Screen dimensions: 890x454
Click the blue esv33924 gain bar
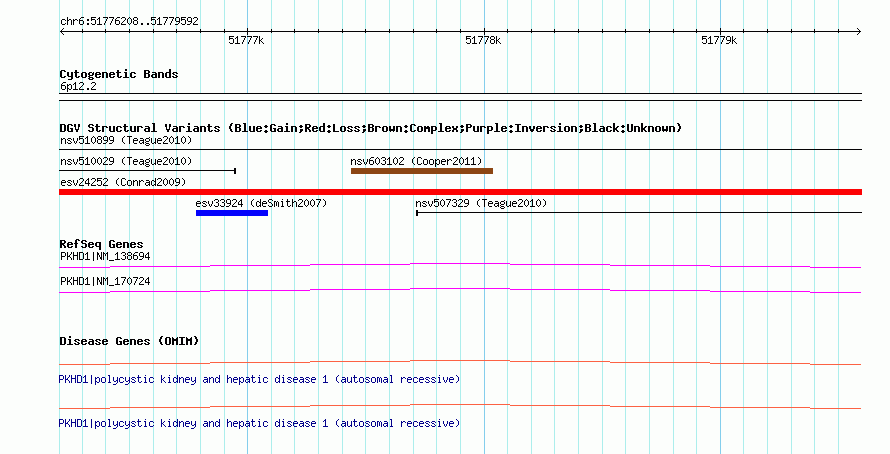coord(232,213)
